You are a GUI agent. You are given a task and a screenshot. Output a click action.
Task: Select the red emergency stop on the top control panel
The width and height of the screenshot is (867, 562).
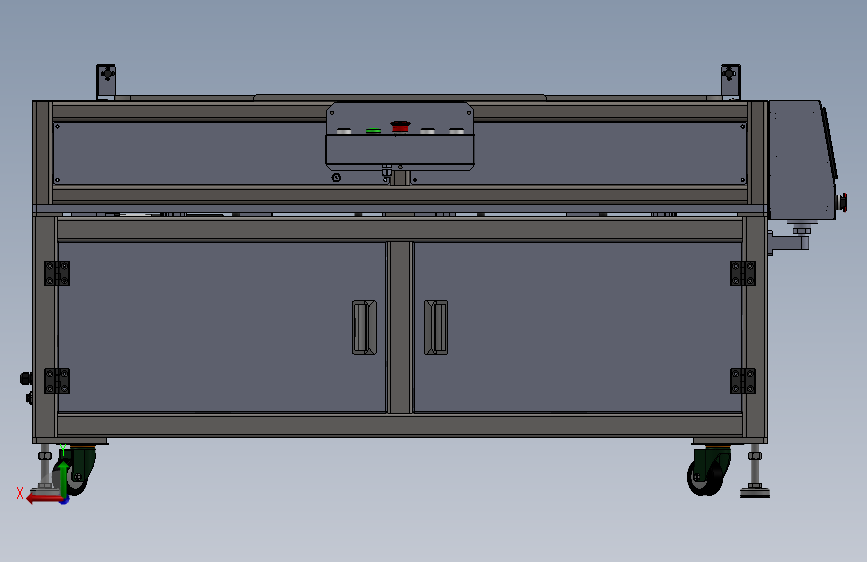pyautogui.click(x=400, y=127)
